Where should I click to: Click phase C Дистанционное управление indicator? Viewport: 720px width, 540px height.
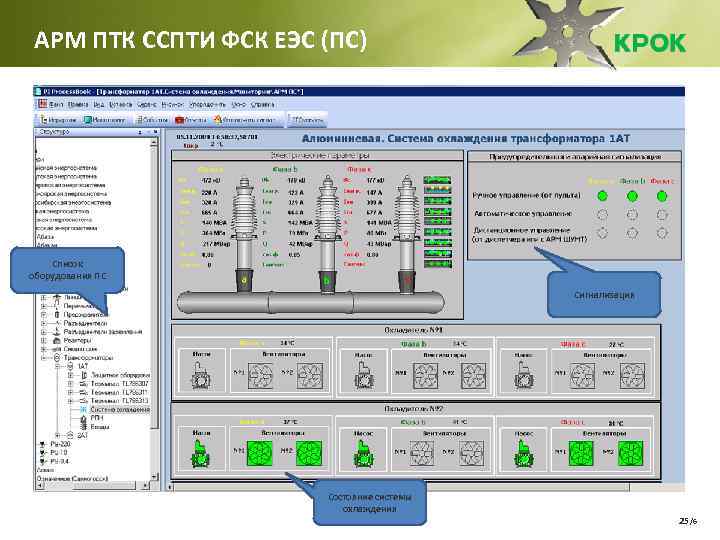662,233
